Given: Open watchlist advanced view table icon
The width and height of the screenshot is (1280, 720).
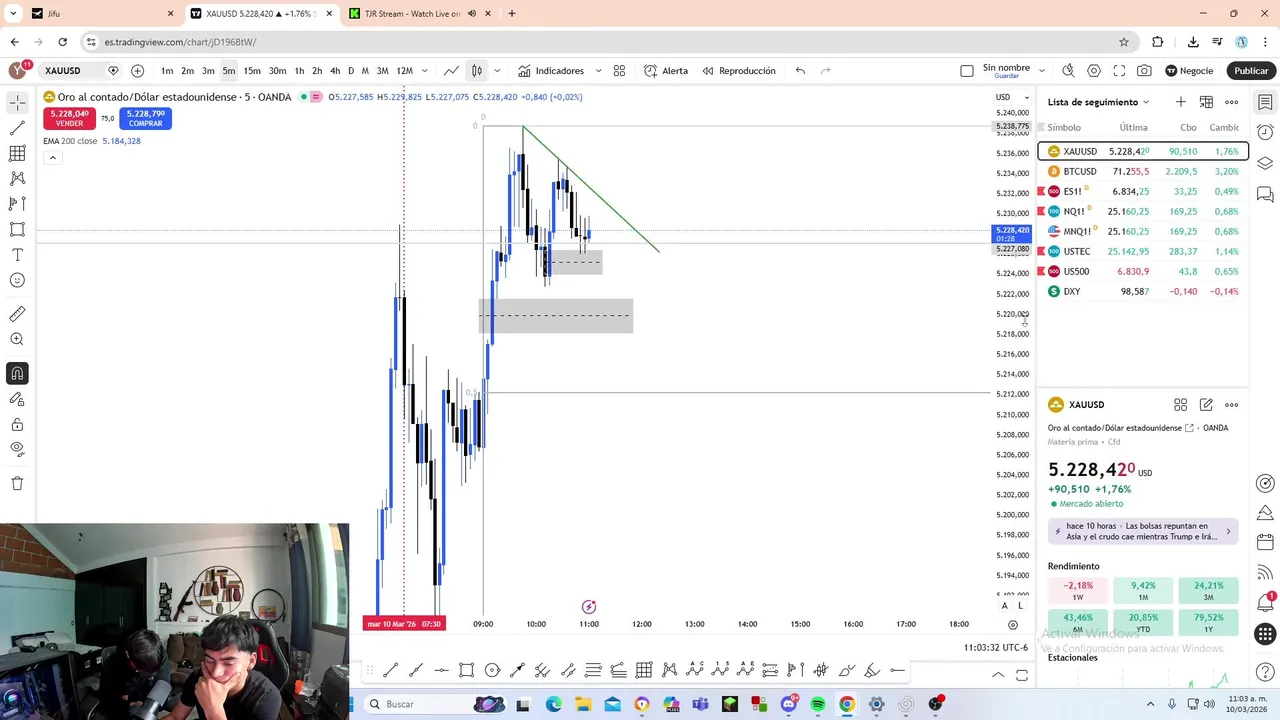Looking at the screenshot, I should 1206,102.
